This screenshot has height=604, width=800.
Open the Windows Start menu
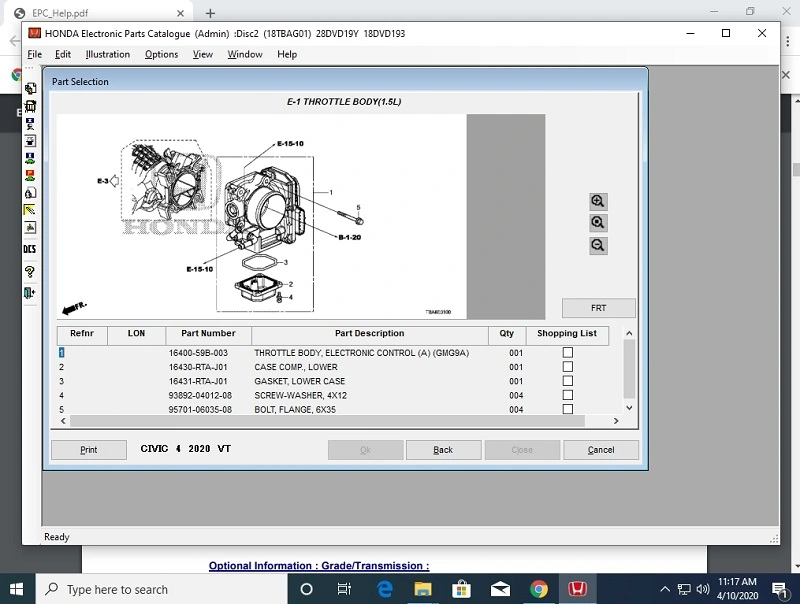16,589
